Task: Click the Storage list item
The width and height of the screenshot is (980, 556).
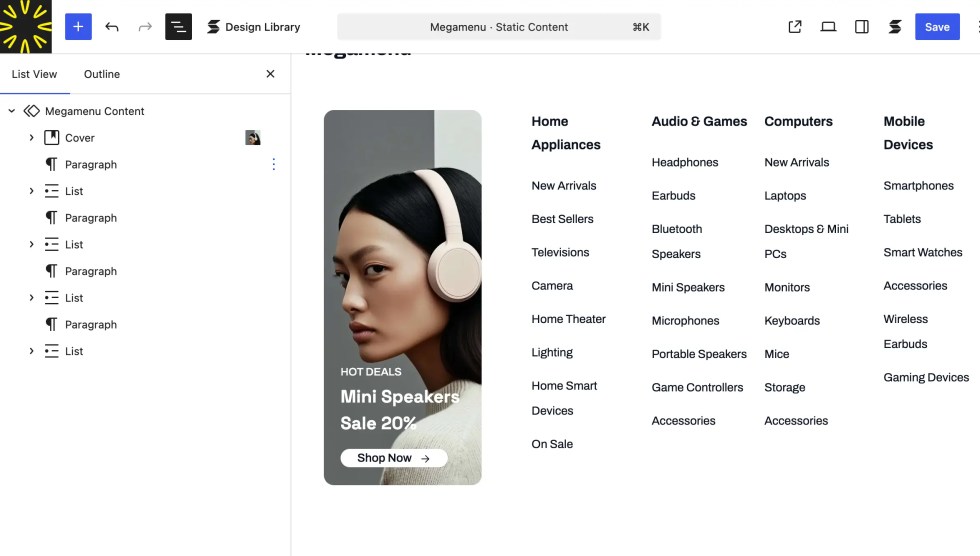Action: [784, 387]
